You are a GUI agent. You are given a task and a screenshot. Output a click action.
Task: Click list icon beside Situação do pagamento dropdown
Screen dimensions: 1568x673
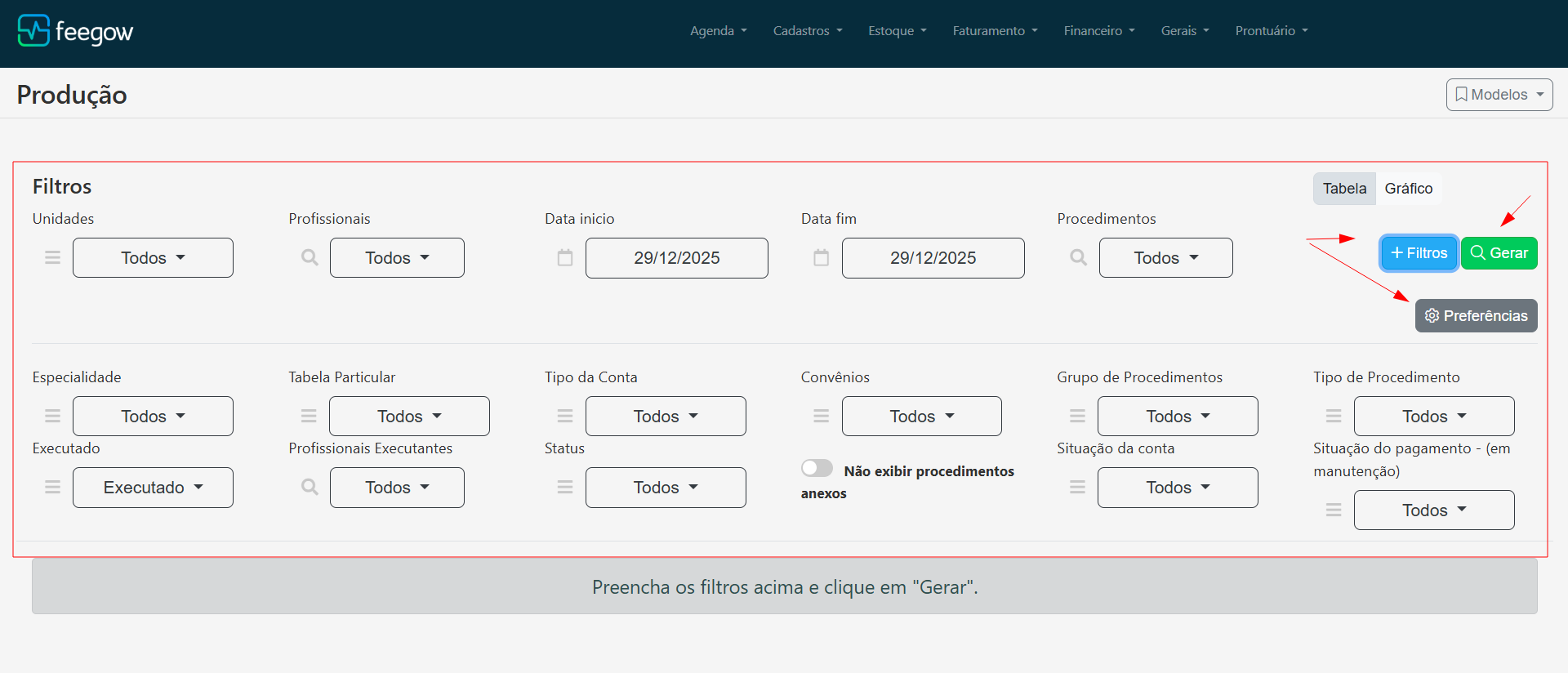pos(1334,510)
